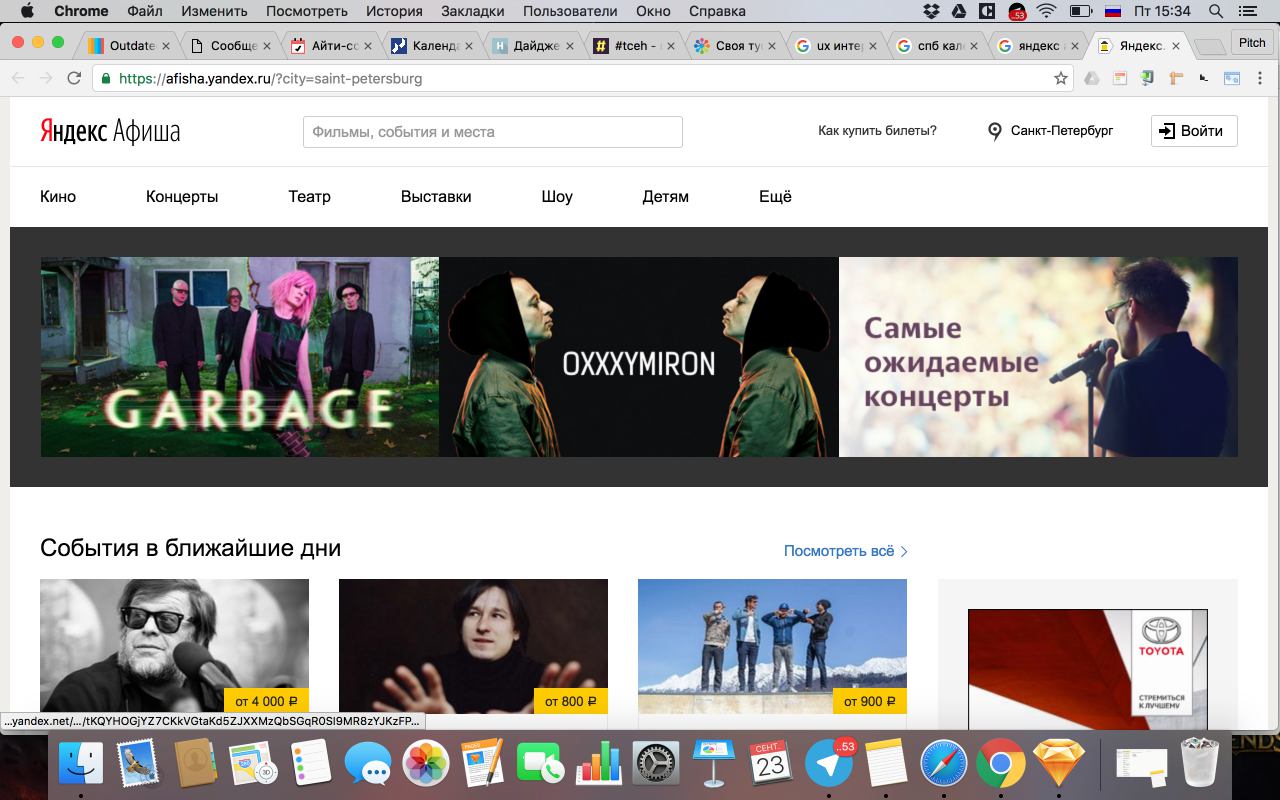The width and height of the screenshot is (1280, 800).
Task: Open the Trash in the Dock
Action: 1200,765
